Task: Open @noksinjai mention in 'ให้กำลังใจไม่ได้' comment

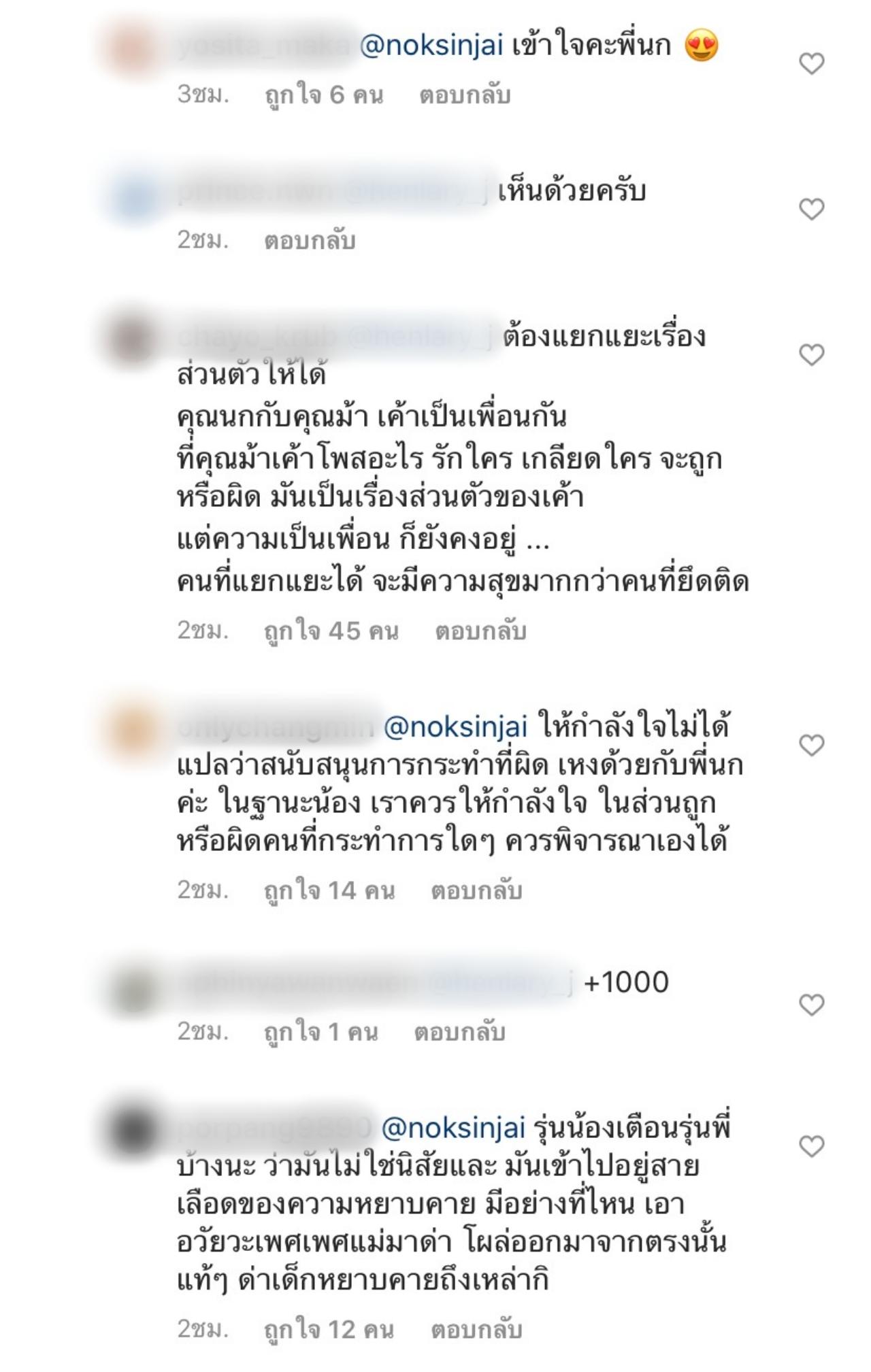Action: [456, 727]
